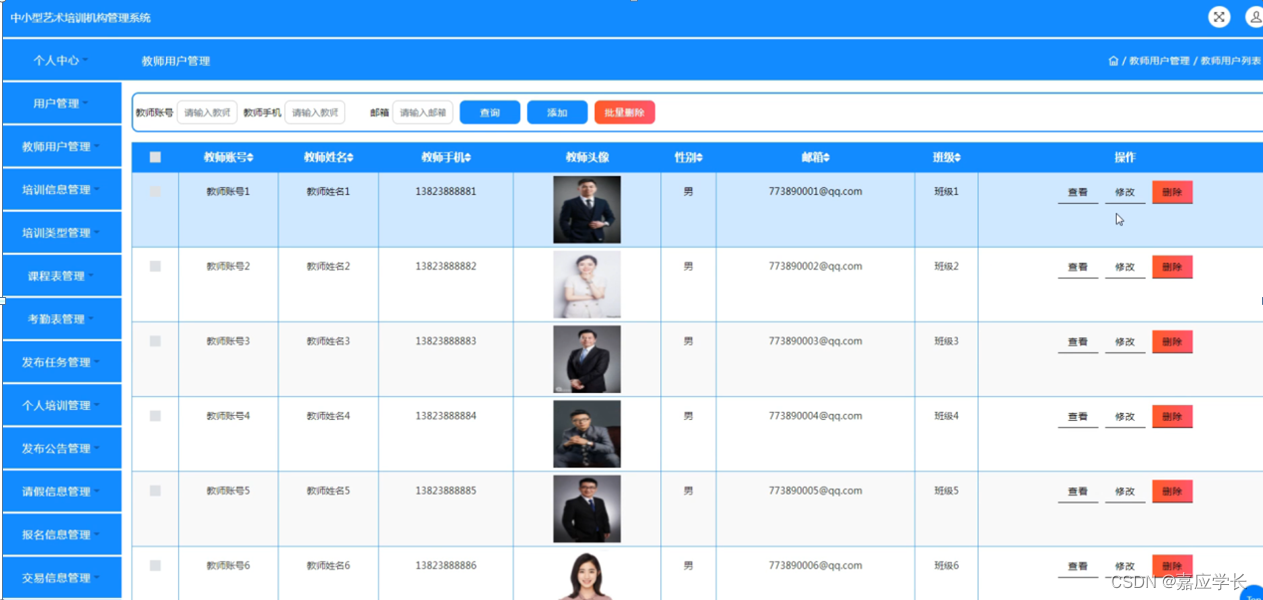This screenshot has width=1263, height=600.
Task: Click 修改 for 教师账号3 row
Action: 1125,342
